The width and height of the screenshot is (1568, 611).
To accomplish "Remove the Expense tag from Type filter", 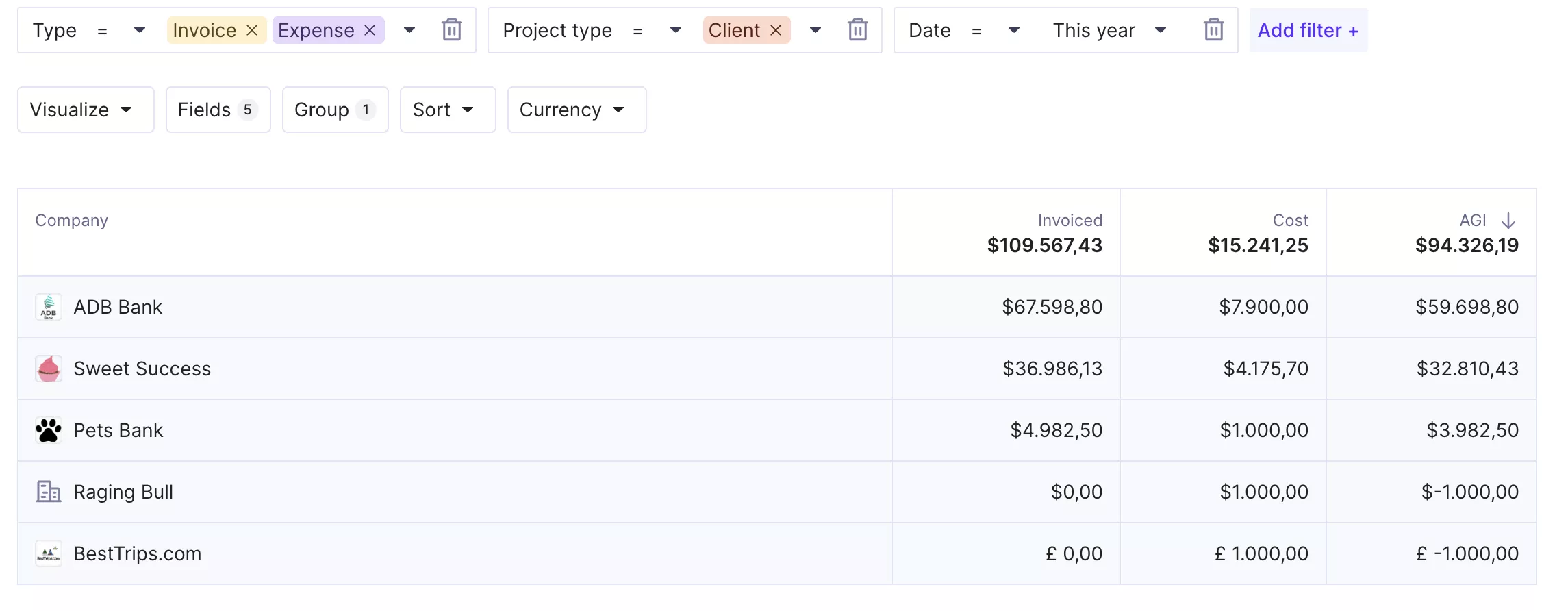I will click(x=370, y=30).
